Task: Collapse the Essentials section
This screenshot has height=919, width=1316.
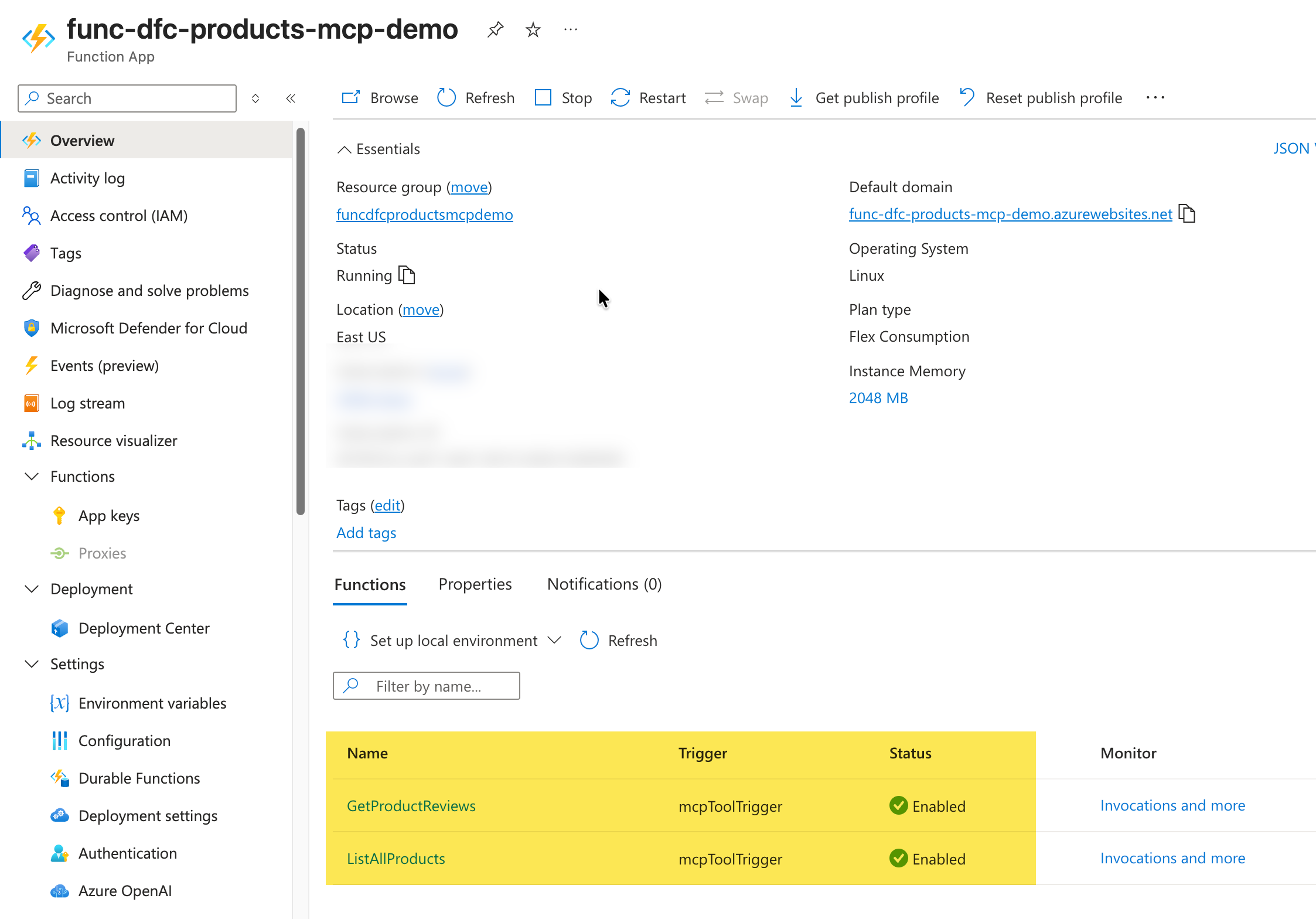Action: (345, 149)
